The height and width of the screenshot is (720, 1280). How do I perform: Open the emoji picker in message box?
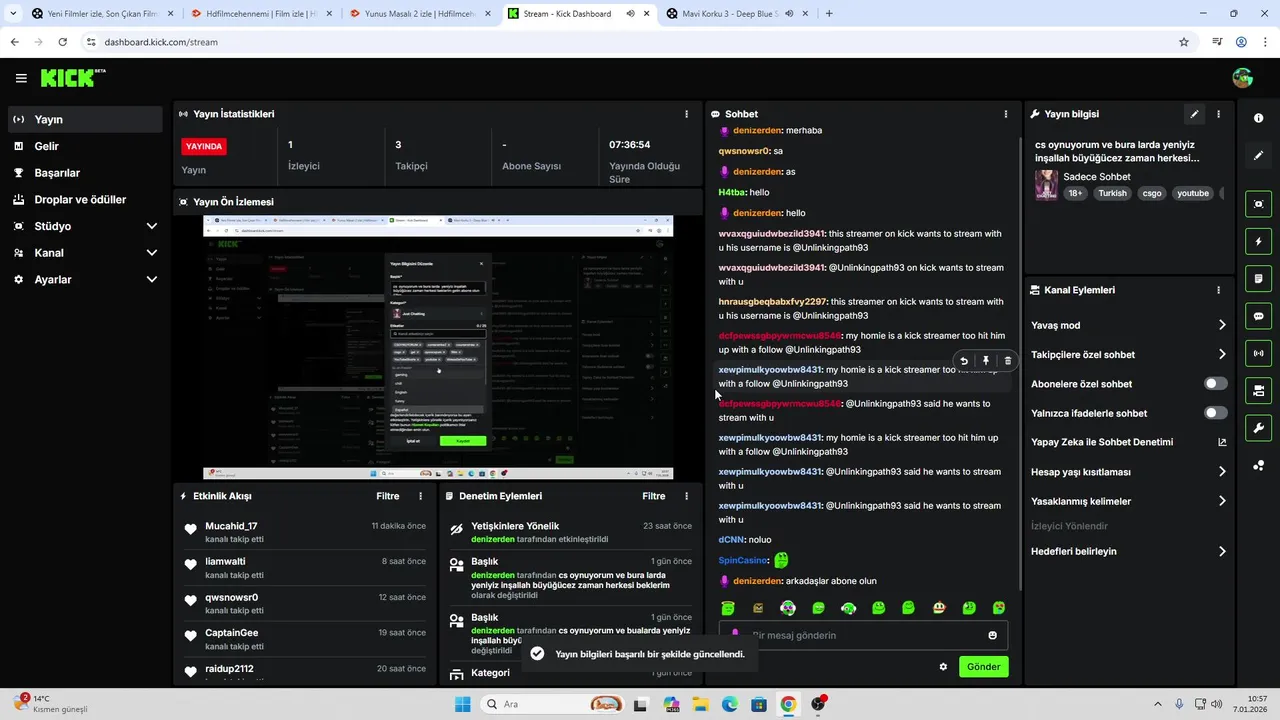point(992,635)
